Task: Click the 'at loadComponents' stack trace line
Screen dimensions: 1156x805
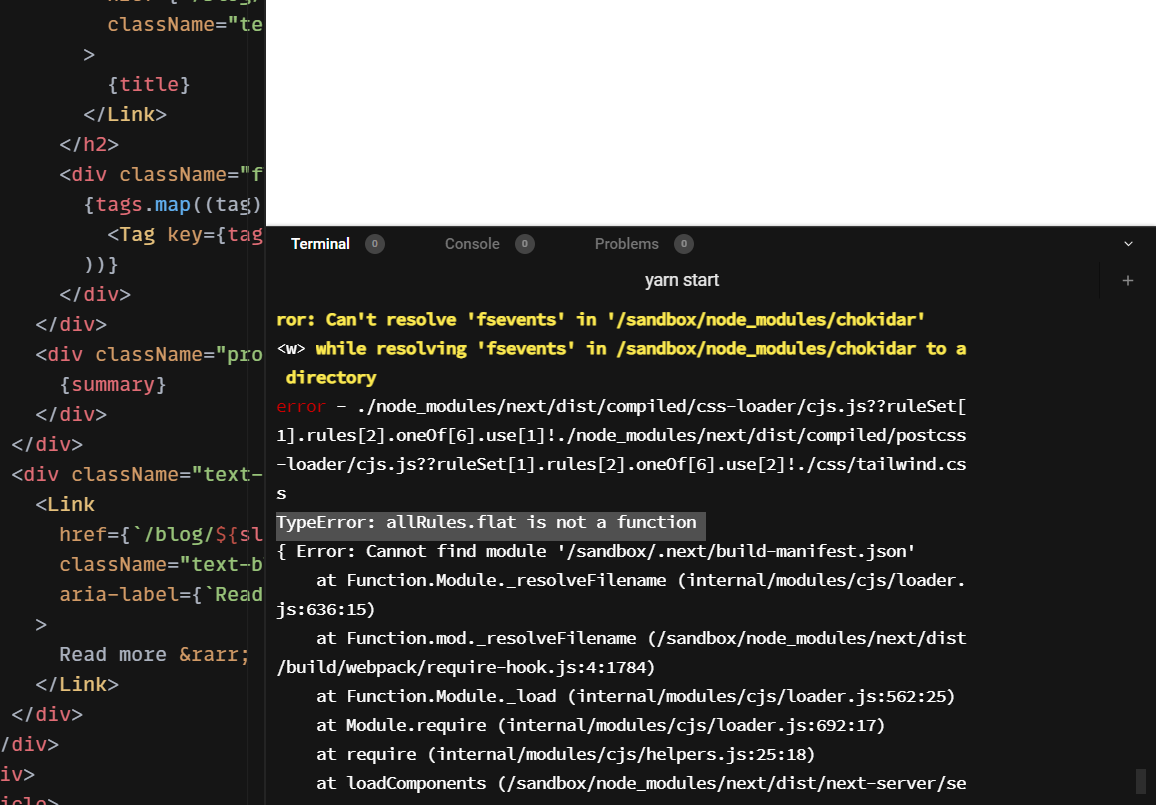Action: (x=641, y=784)
